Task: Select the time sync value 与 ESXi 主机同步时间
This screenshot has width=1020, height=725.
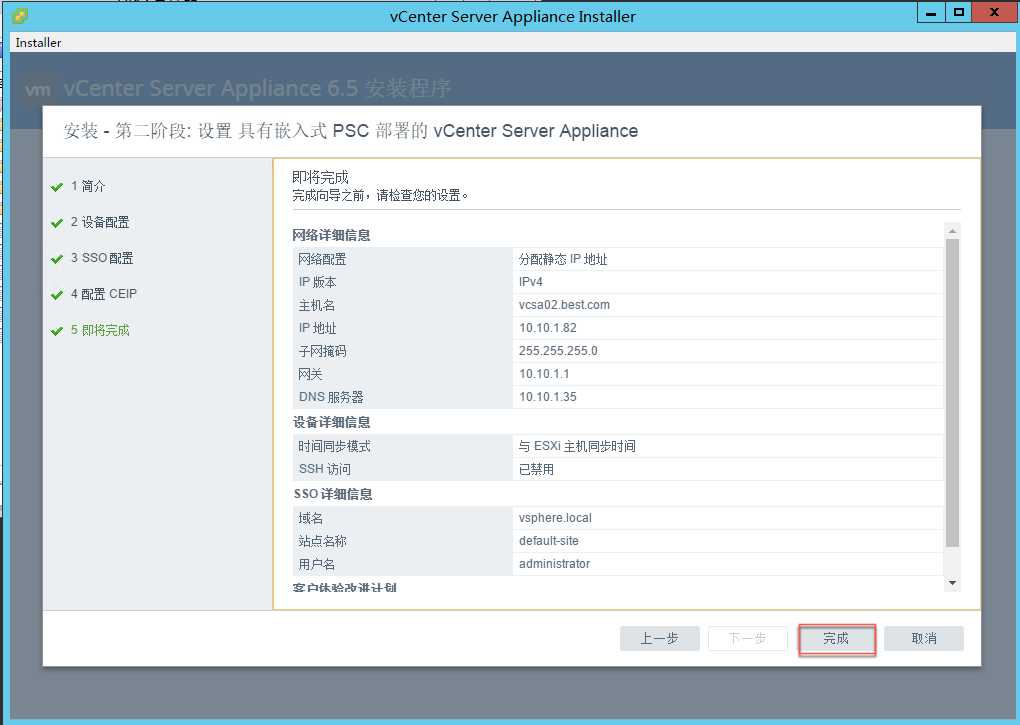Action: 577,446
